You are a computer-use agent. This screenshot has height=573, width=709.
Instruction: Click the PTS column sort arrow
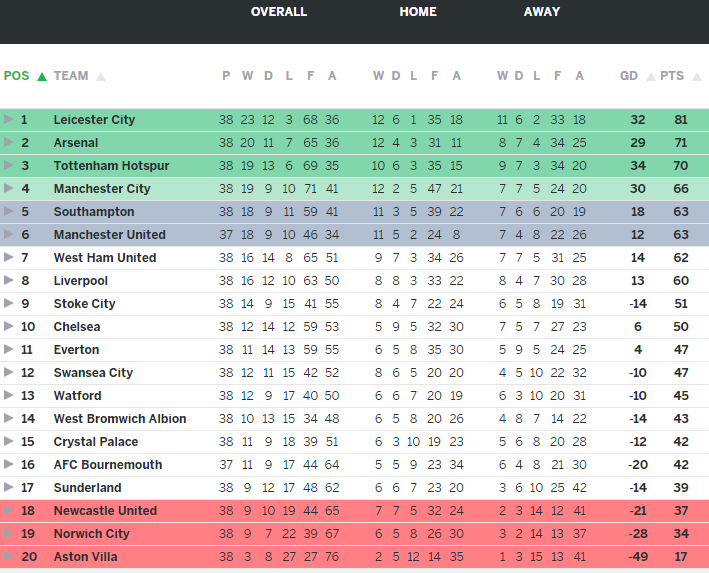pyautogui.click(x=695, y=76)
